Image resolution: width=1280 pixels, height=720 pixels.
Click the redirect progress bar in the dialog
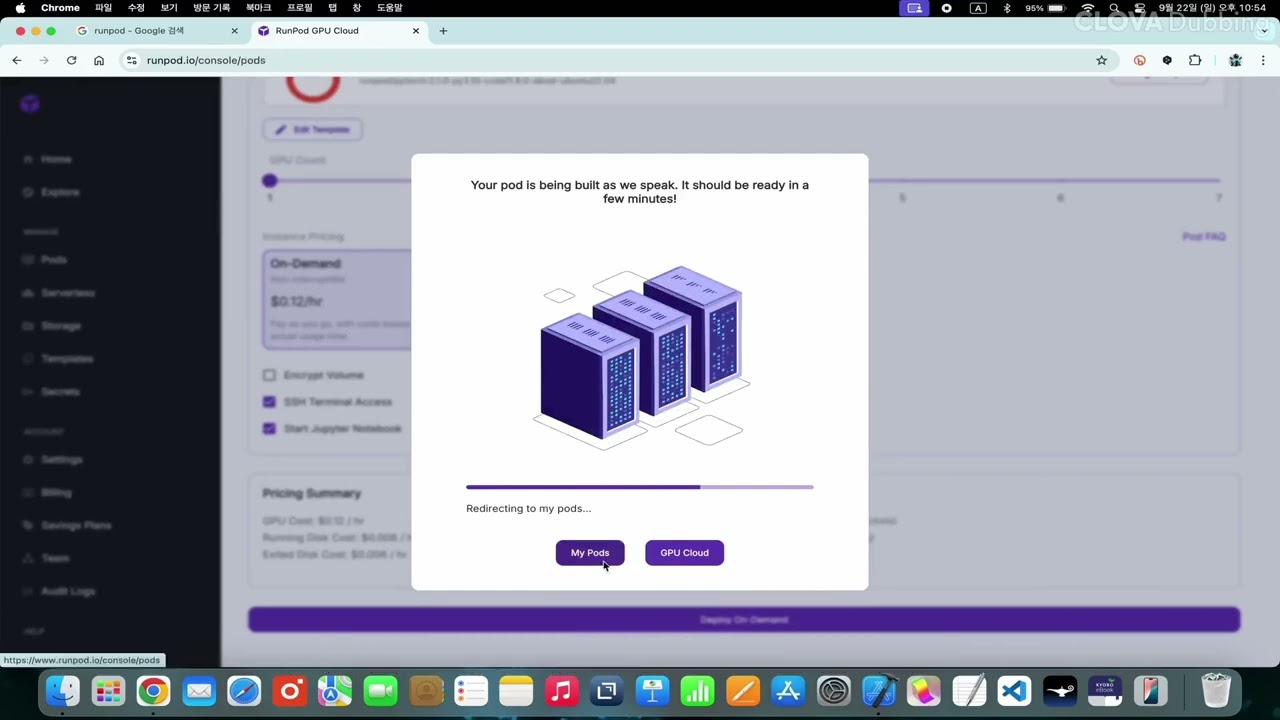[640, 487]
